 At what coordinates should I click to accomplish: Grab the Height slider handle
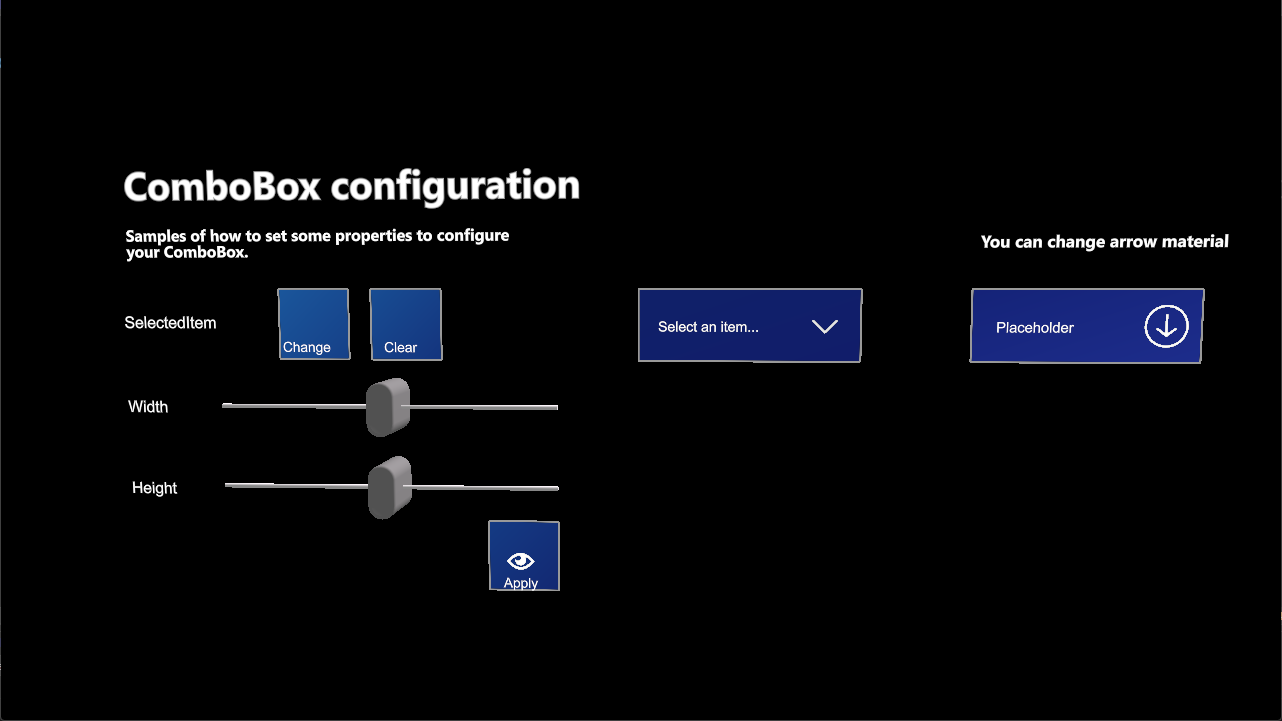[x=388, y=488]
